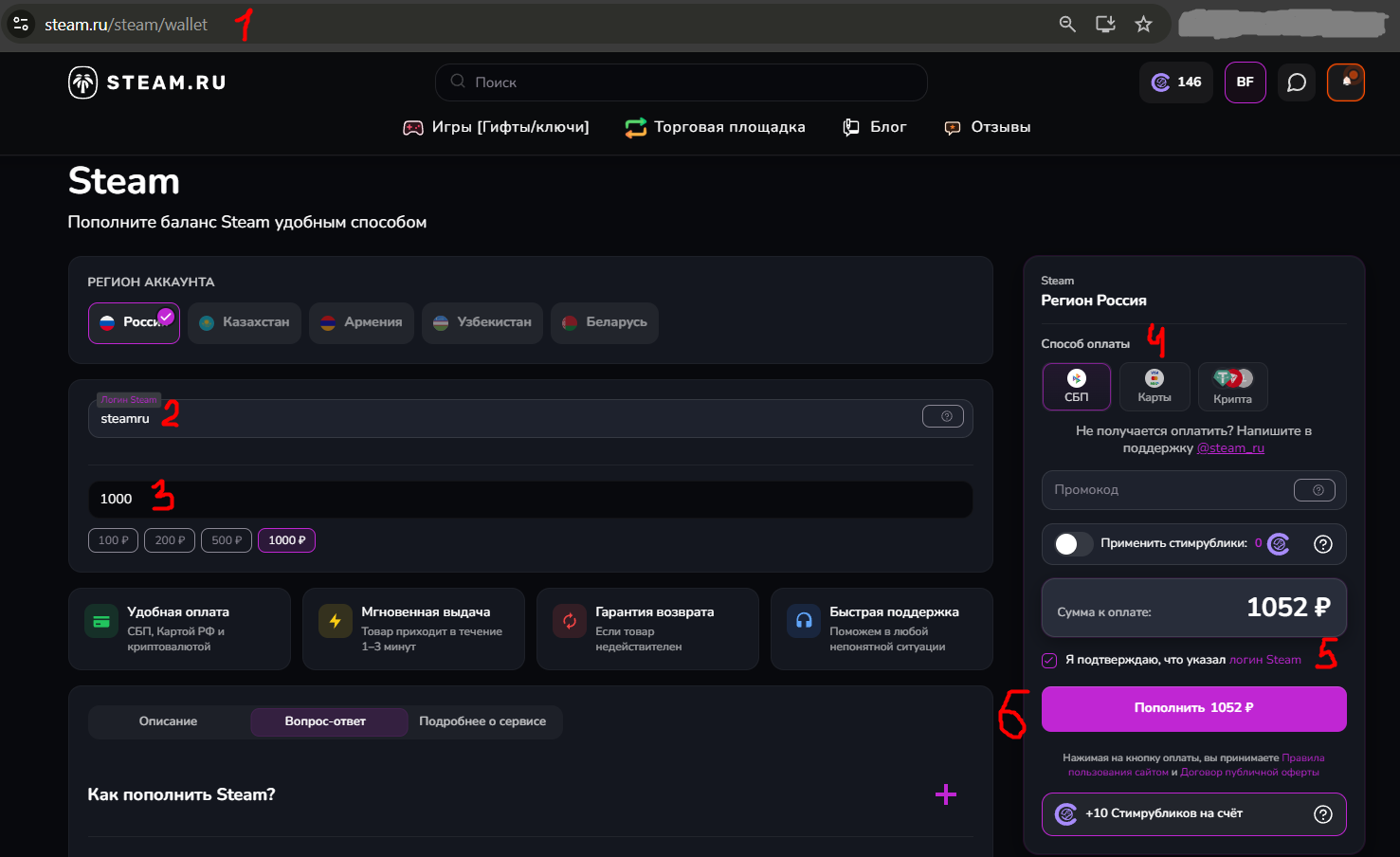Select Узбекистан account region
Image resolution: width=1400 pixels, height=857 pixels.
[482, 322]
